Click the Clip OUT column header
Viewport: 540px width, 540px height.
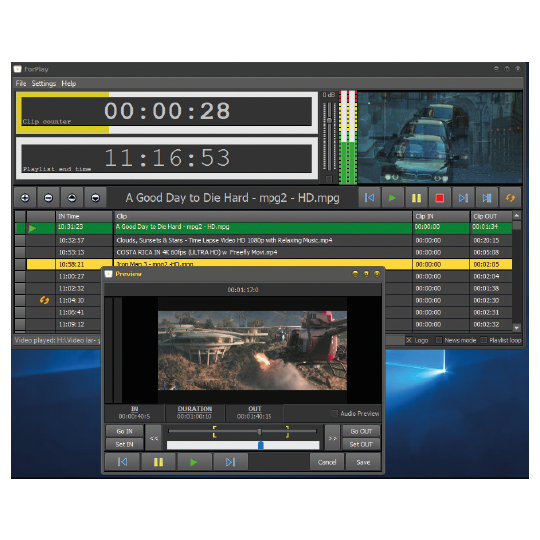(x=491, y=216)
